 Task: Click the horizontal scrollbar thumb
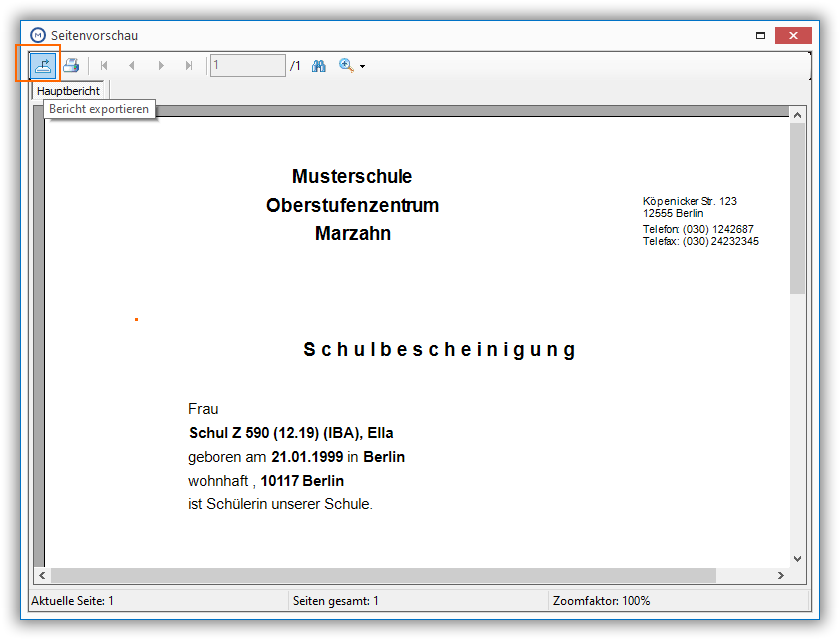pyautogui.click(x=384, y=576)
